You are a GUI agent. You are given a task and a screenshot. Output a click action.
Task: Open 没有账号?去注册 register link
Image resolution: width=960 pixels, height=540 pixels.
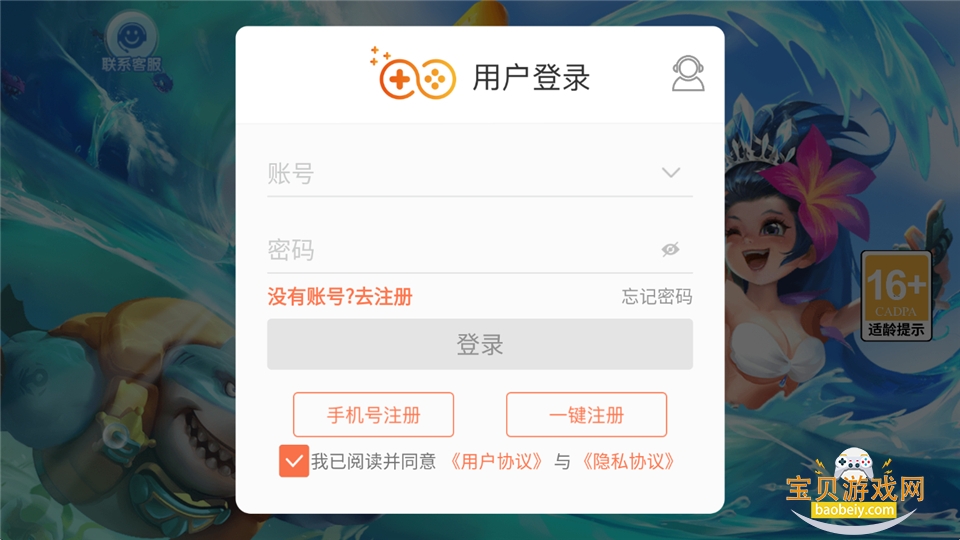pos(340,297)
